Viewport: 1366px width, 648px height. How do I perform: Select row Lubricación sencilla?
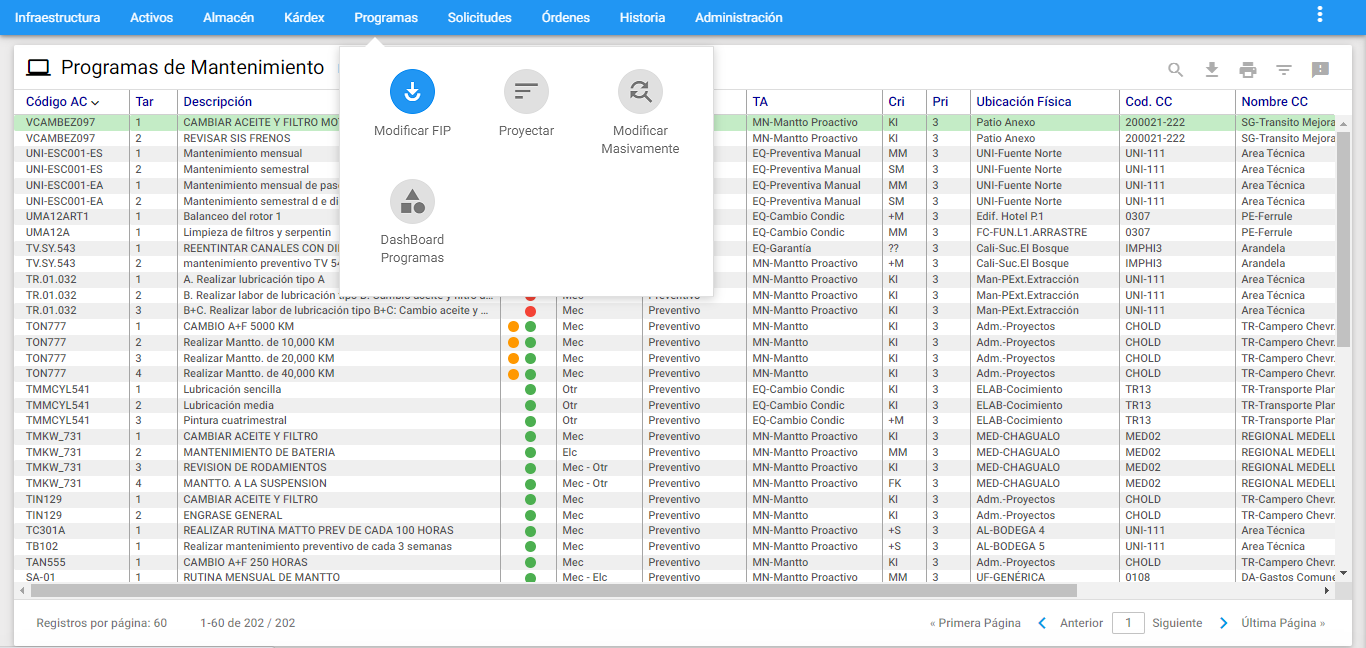[676, 389]
